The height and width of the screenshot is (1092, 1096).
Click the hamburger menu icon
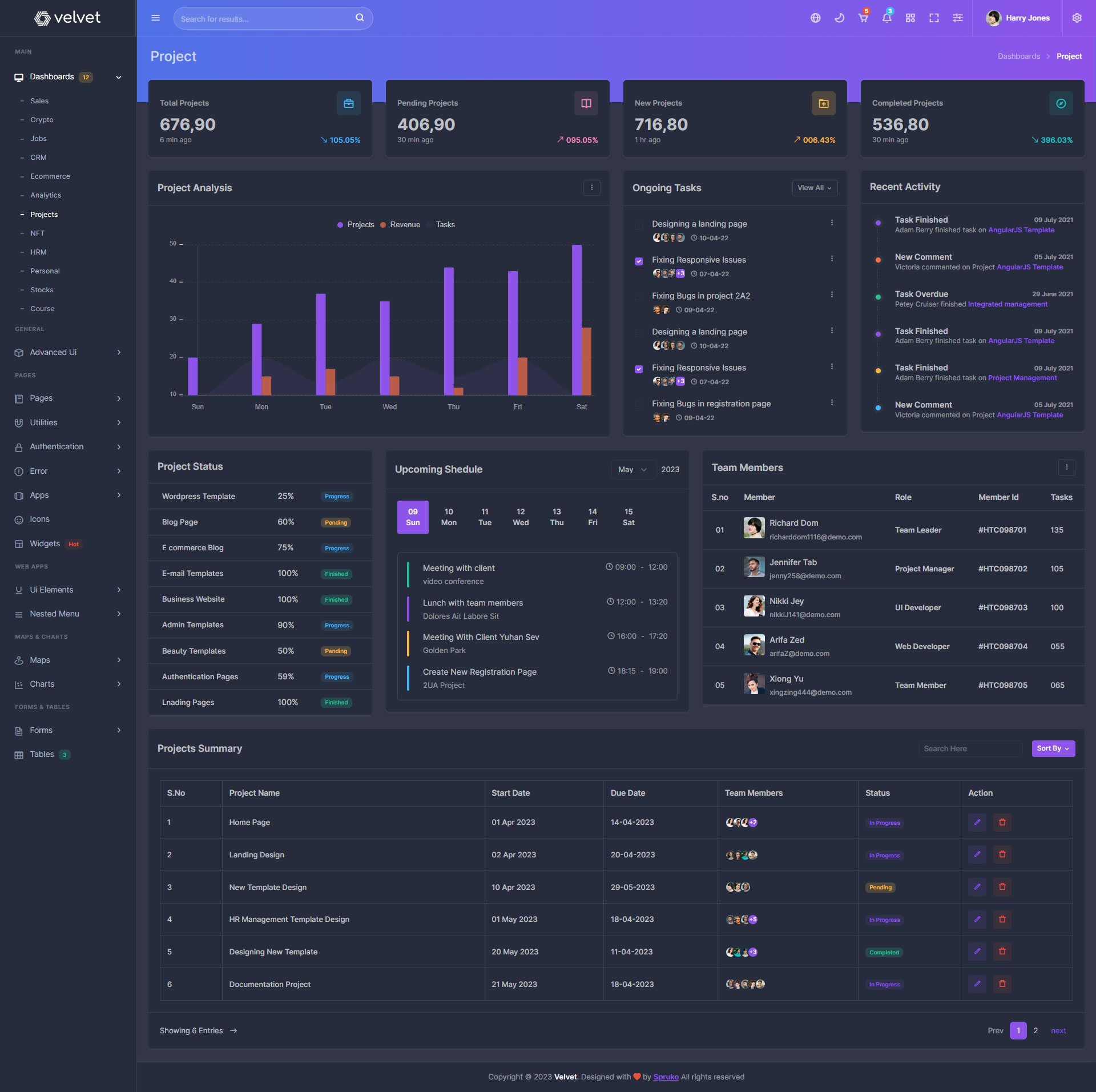pos(155,18)
